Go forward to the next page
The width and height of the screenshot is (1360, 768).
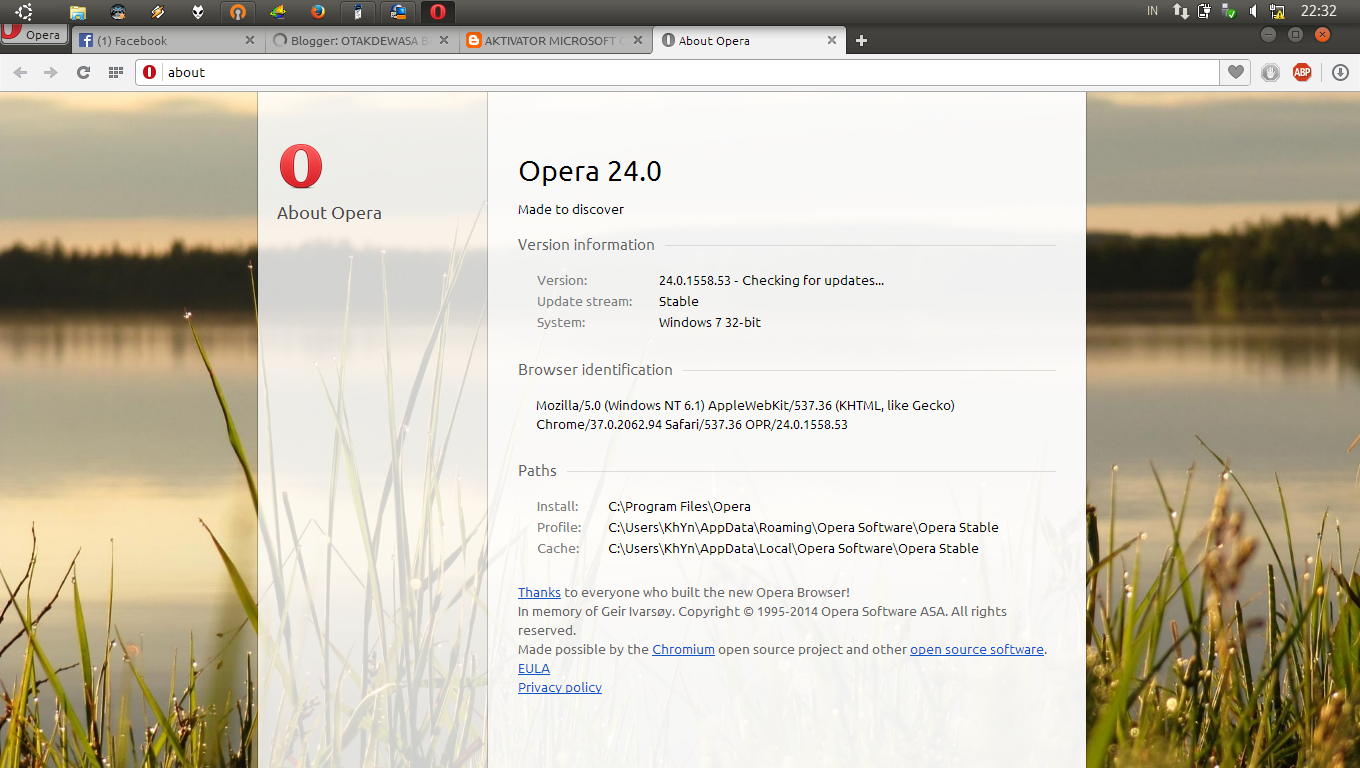tap(51, 72)
